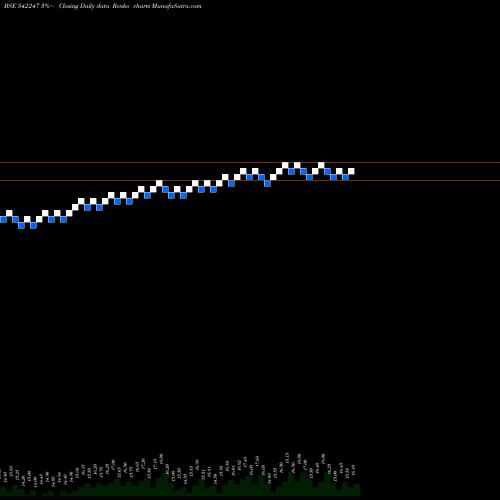Click the rightmost green volume bar

(357, 490)
